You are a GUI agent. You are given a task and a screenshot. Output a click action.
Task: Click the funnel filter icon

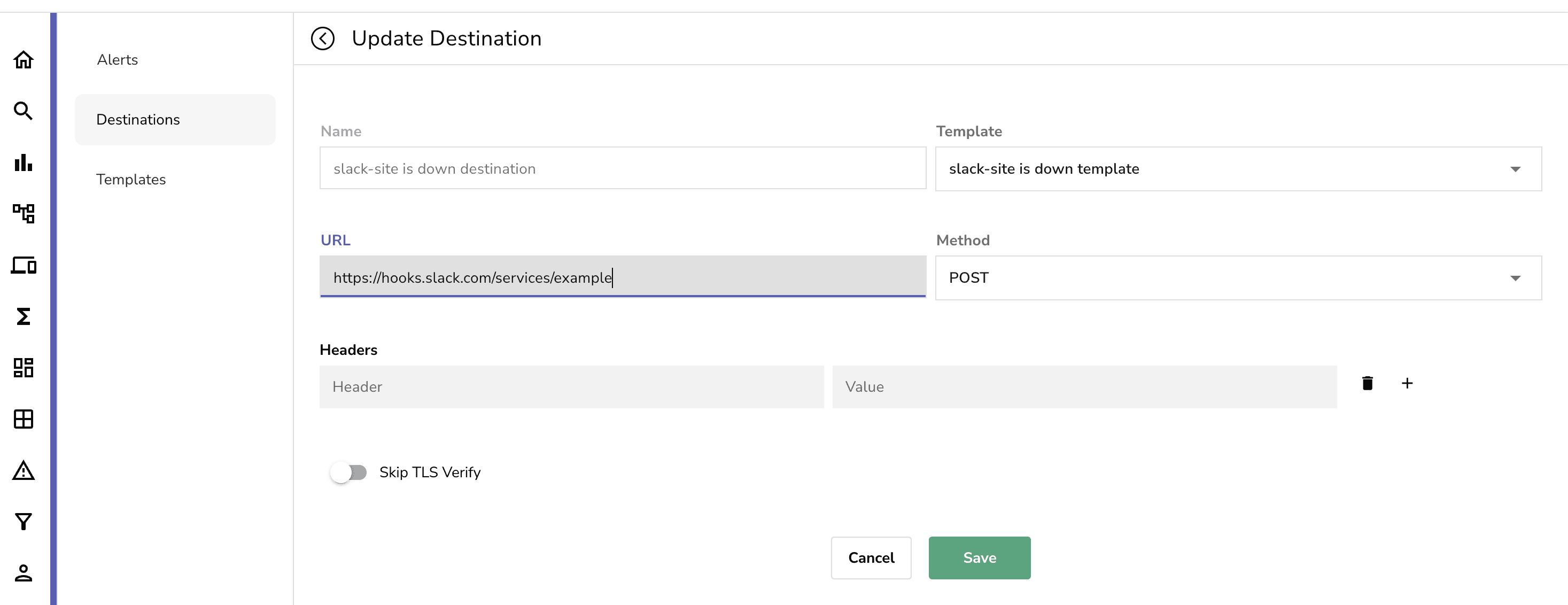(23, 522)
